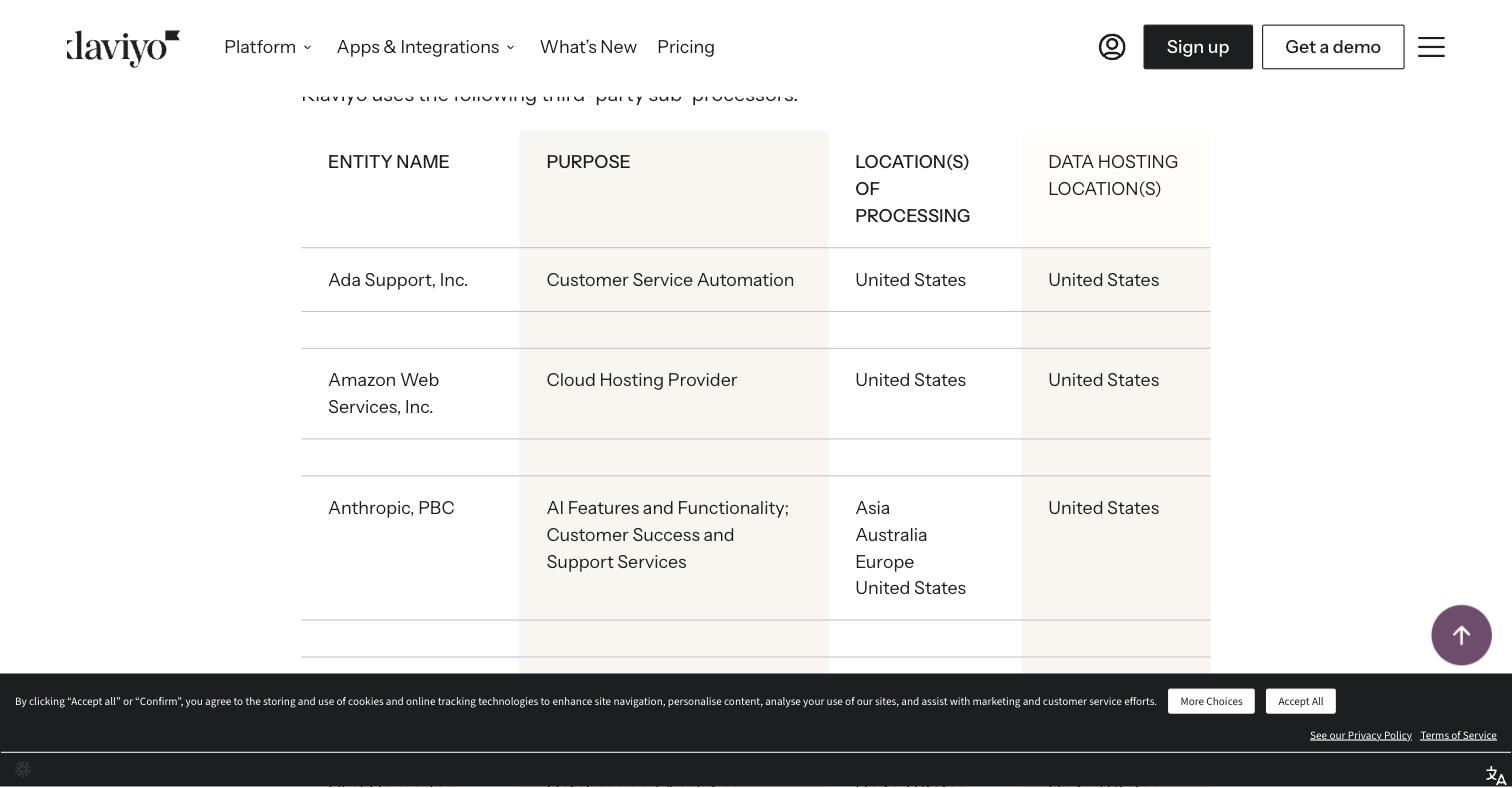The image size is (1512, 788).
Task: Click the Cloud Hosting Provider cell
Action: 674,394
